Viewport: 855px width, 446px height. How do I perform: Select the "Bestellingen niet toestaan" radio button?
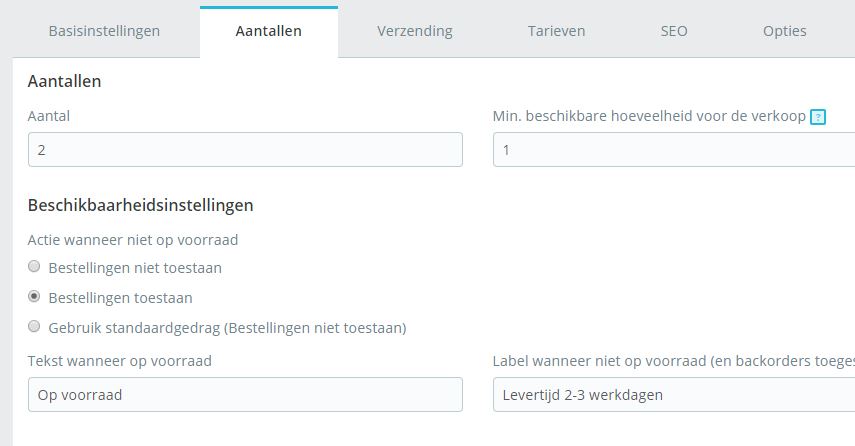[x=35, y=267]
